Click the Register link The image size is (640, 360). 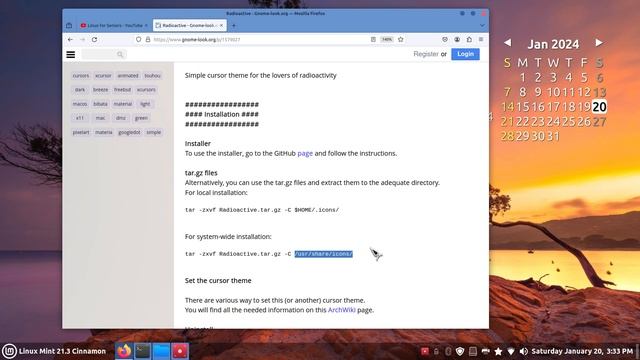(x=426, y=54)
